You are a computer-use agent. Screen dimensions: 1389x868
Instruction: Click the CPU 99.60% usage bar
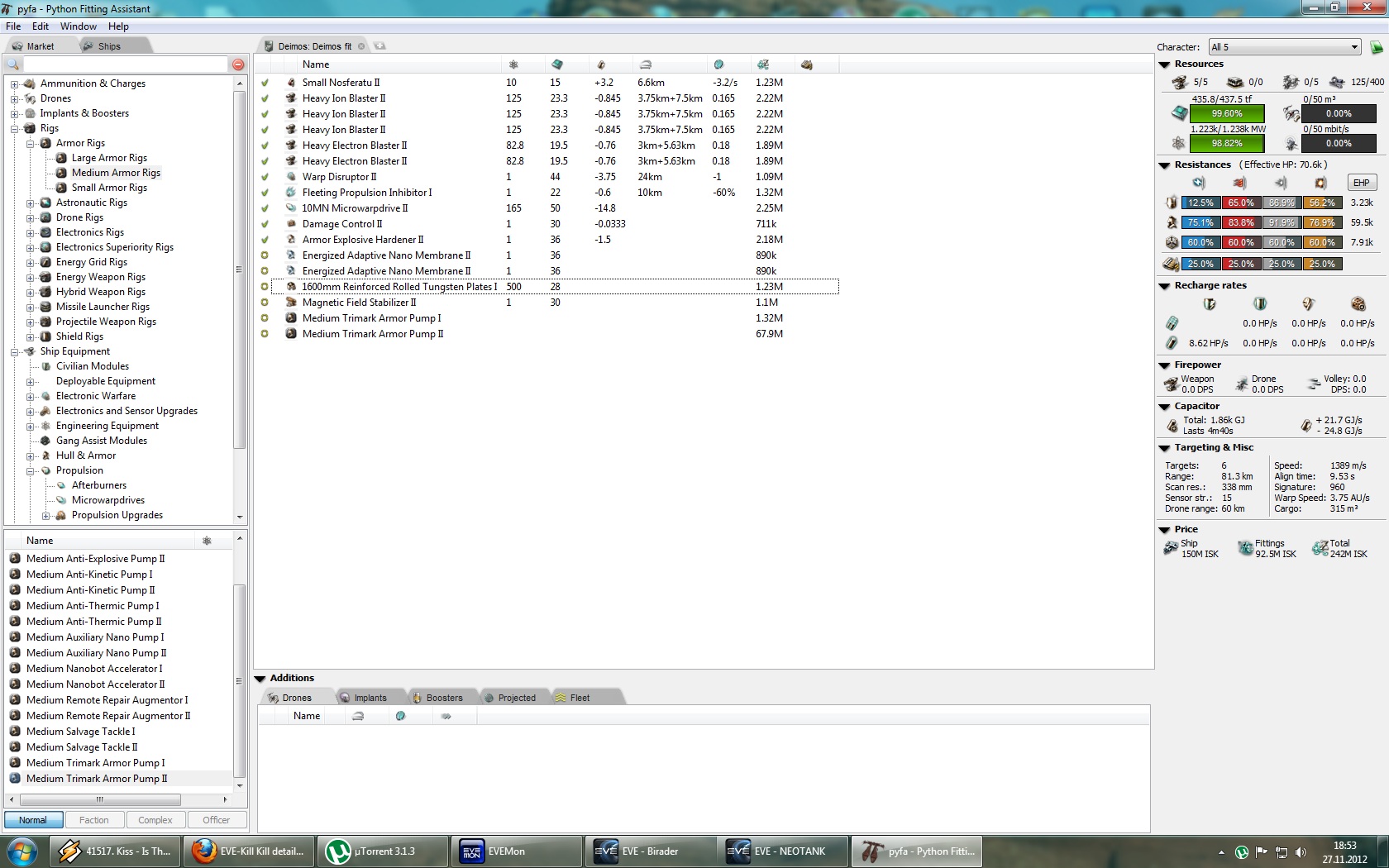point(1227,114)
